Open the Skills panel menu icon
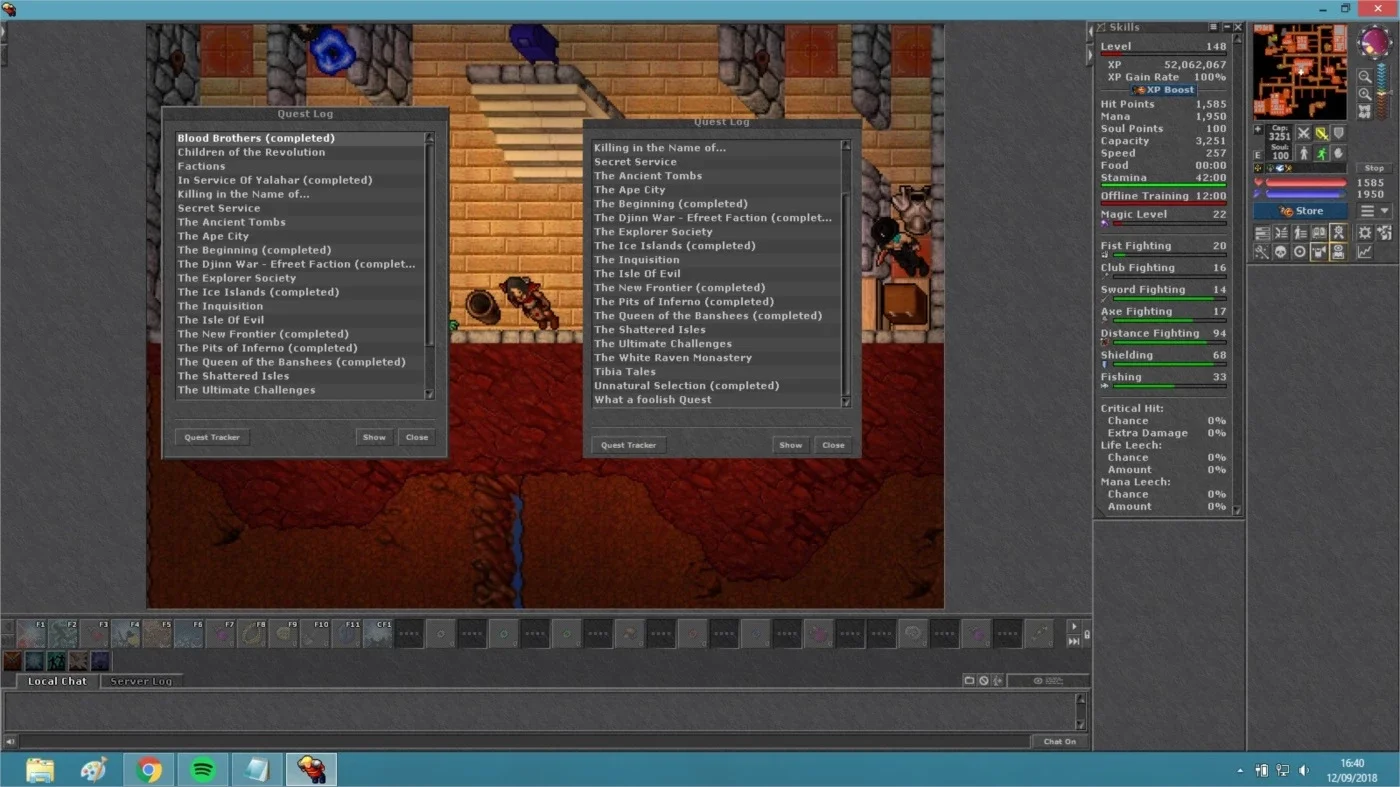This screenshot has height=787, width=1400. tap(1213, 28)
